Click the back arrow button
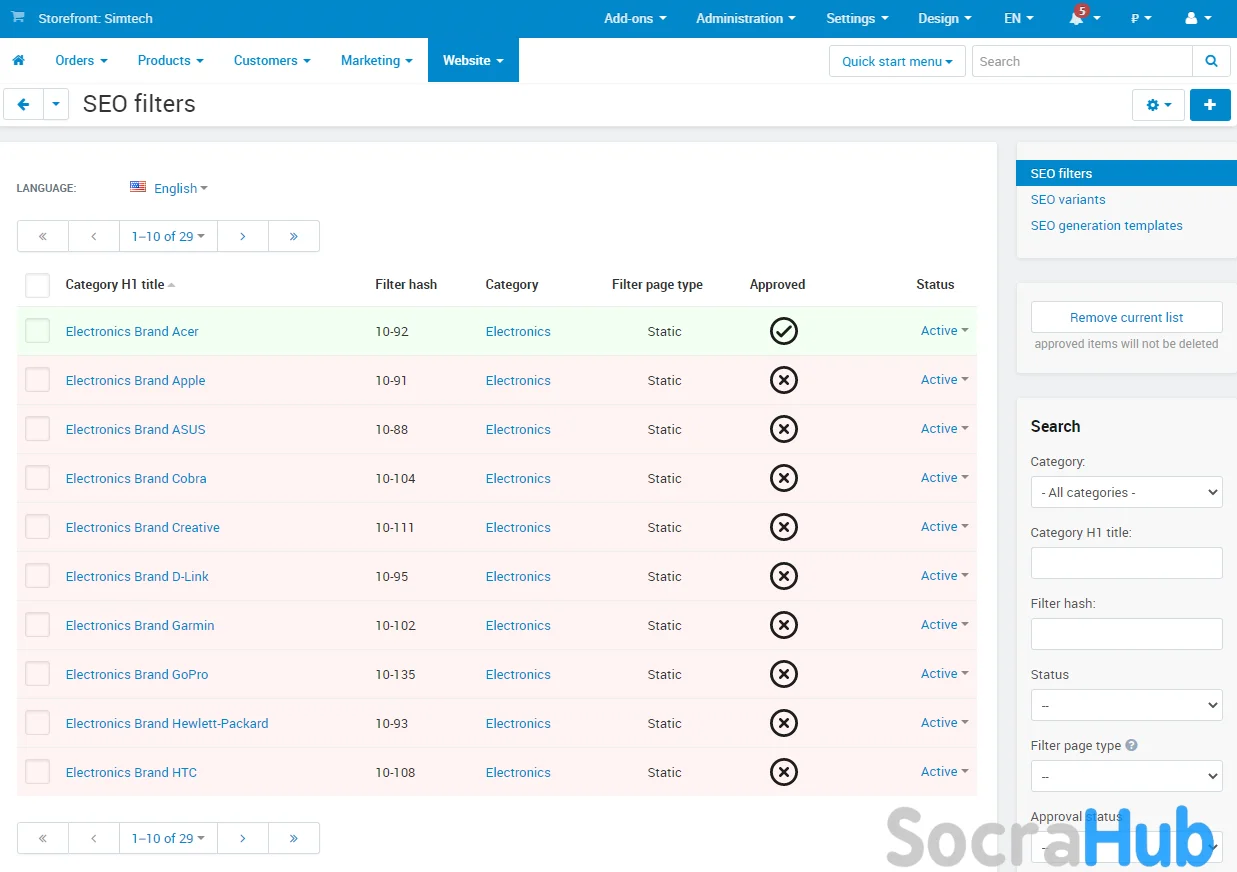This screenshot has width=1237, height=872. click(23, 104)
